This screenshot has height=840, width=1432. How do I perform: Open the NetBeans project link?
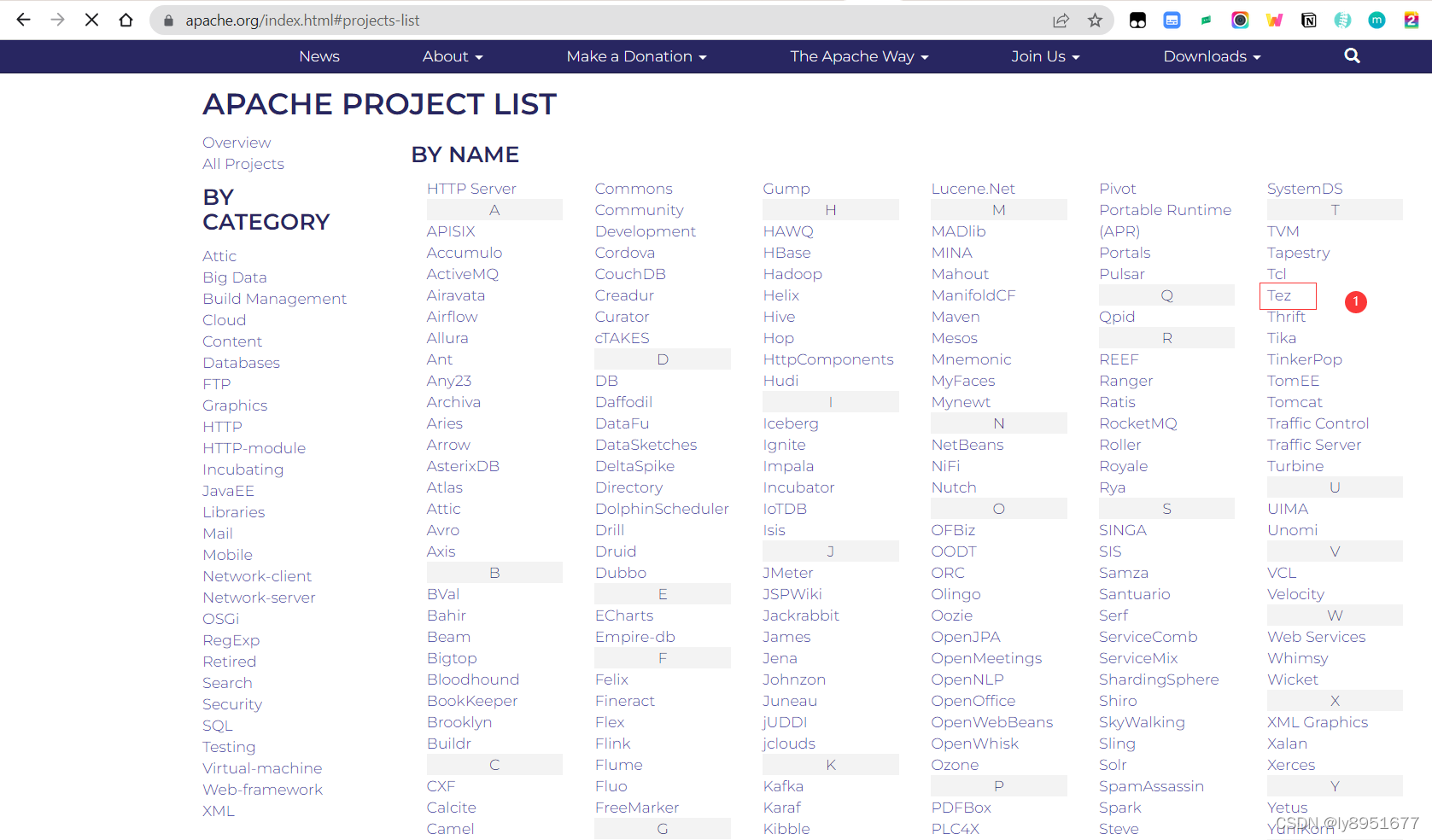click(x=967, y=445)
